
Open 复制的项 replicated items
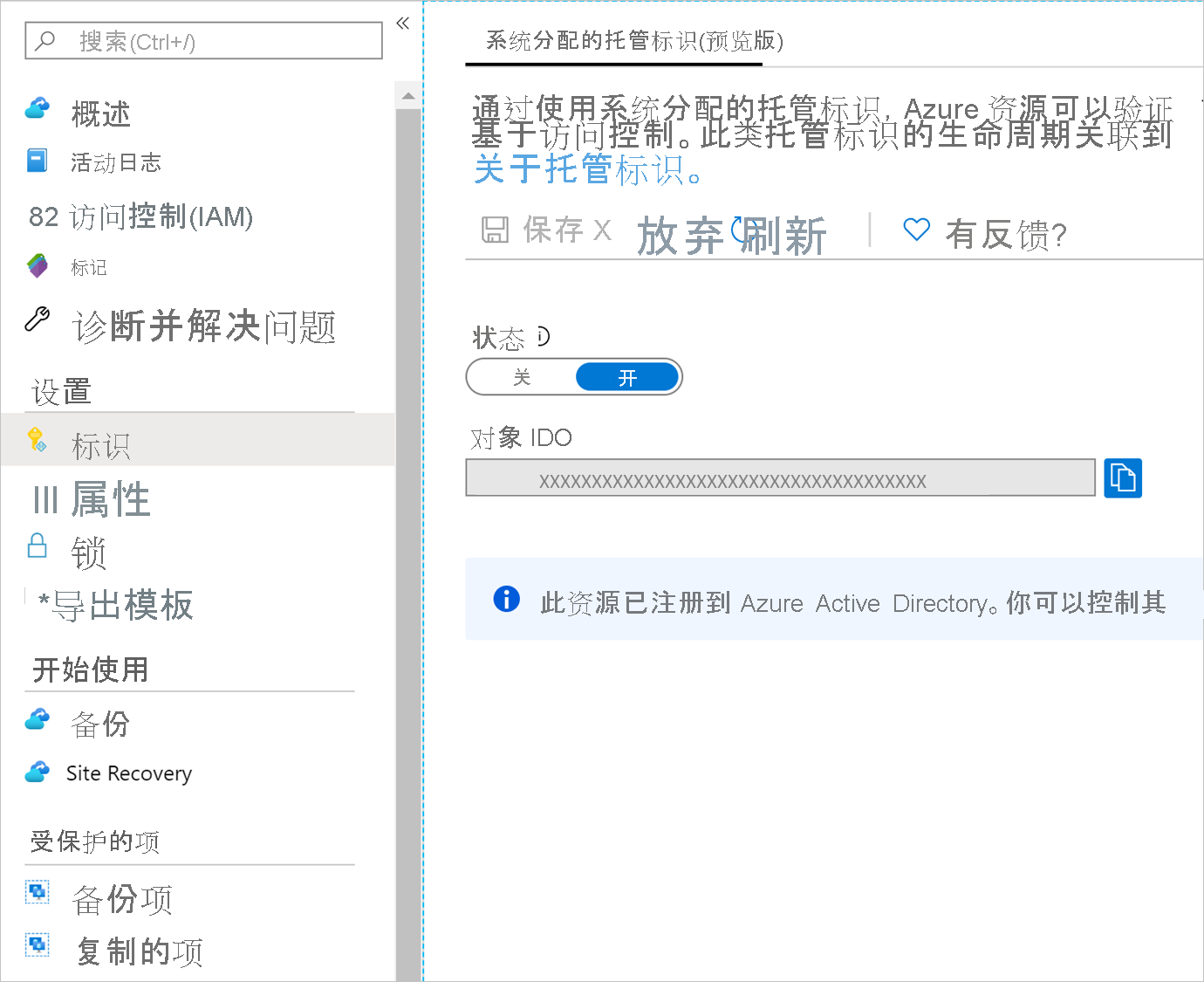click(x=140, y=951)
